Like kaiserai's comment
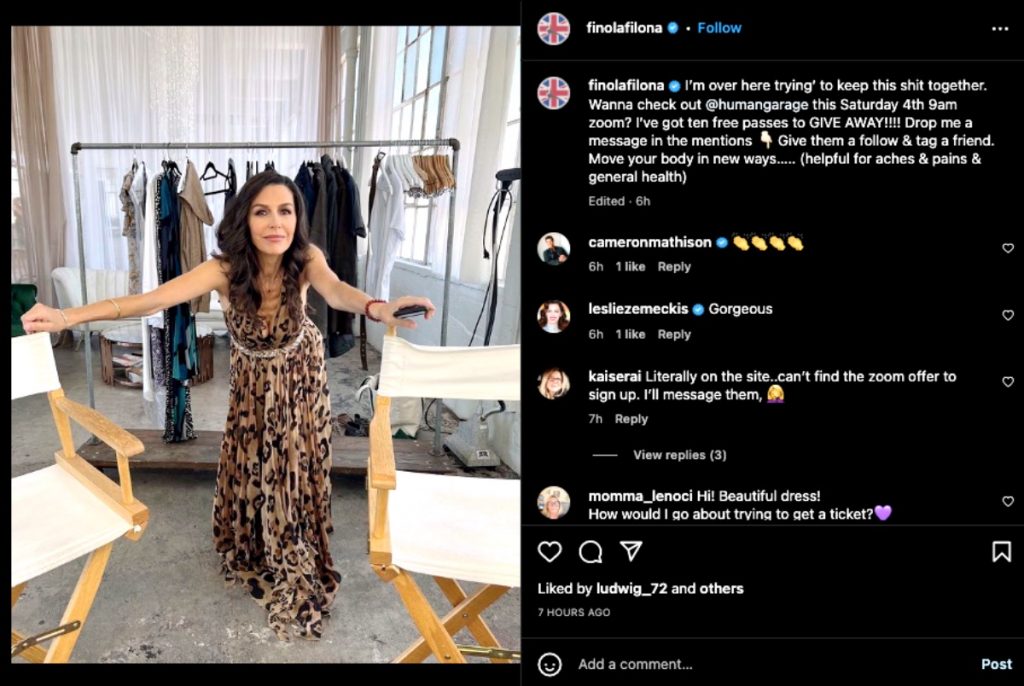This screenshot has width=1024, height=686. click(x=1007, y=382)
